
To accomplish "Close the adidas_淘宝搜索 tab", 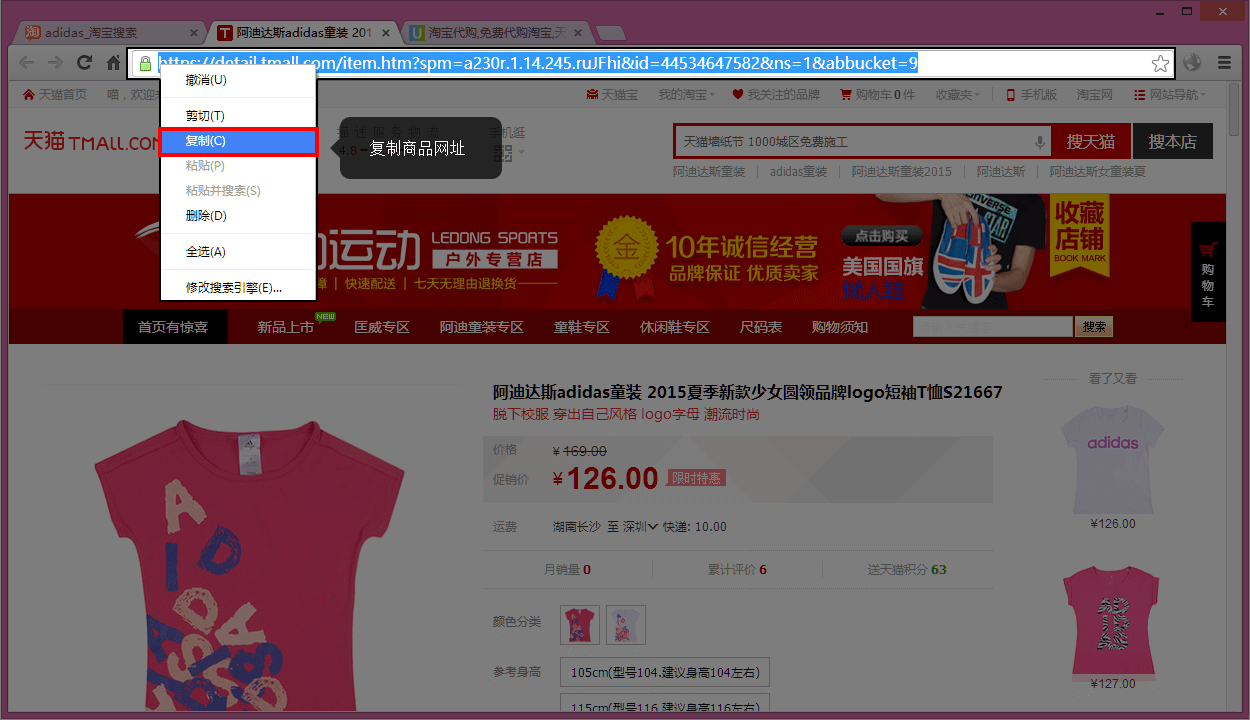I will [x=194, y=33].
